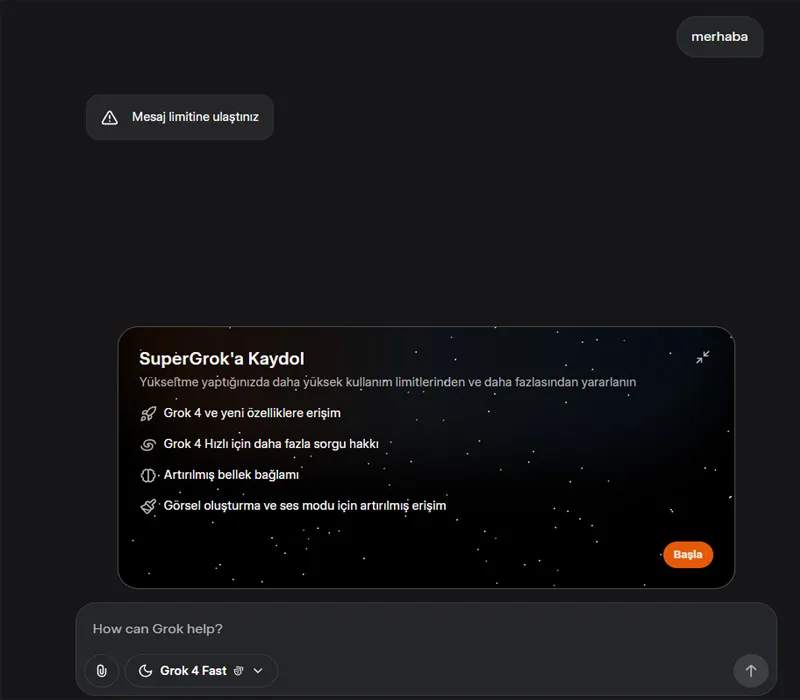Click the paintbrush icon for image generation
The image size is (800, 700).
click(148, 506)
